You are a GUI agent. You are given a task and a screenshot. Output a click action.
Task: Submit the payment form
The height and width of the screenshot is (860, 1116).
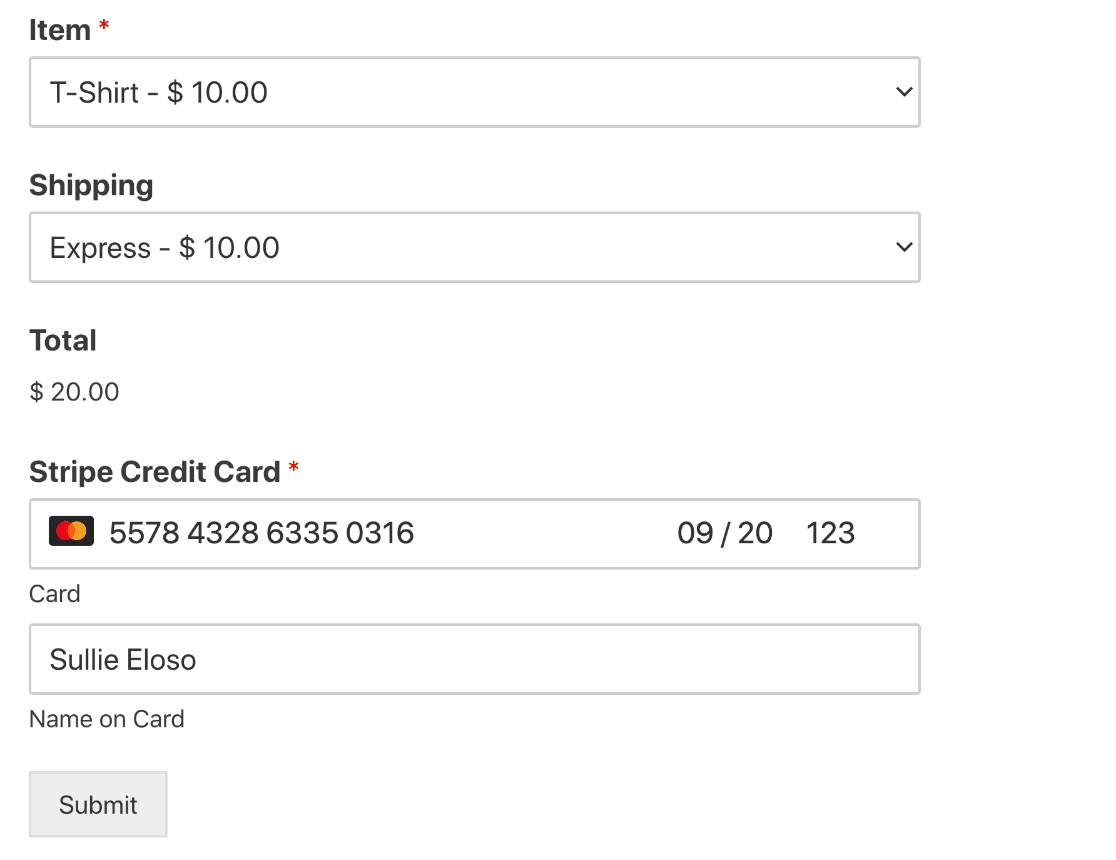pyautogui.click(x=98, y=804)
